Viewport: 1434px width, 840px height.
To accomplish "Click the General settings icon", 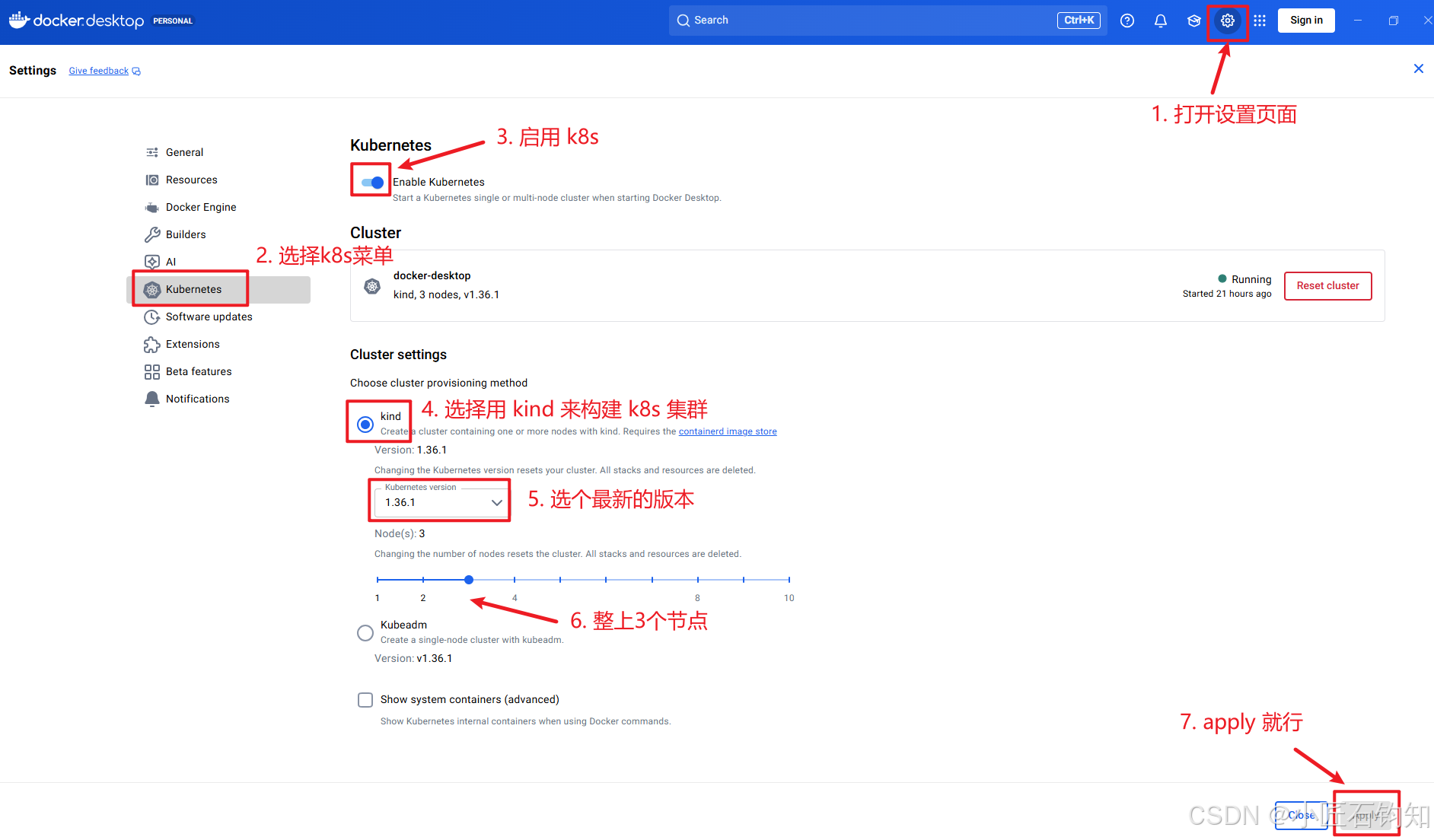I will coord(152,152).
